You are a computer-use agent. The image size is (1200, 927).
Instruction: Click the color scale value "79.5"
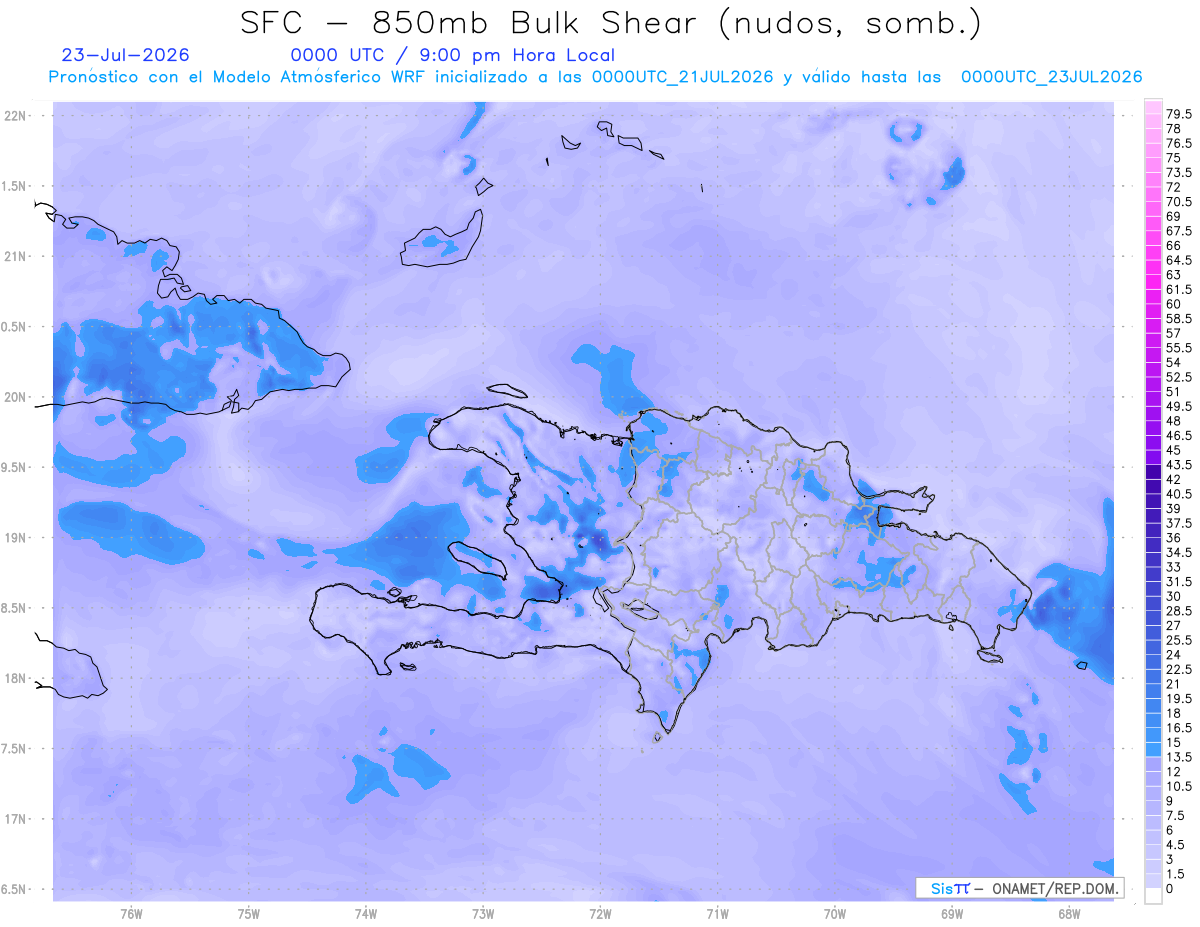pos(1179,115)
